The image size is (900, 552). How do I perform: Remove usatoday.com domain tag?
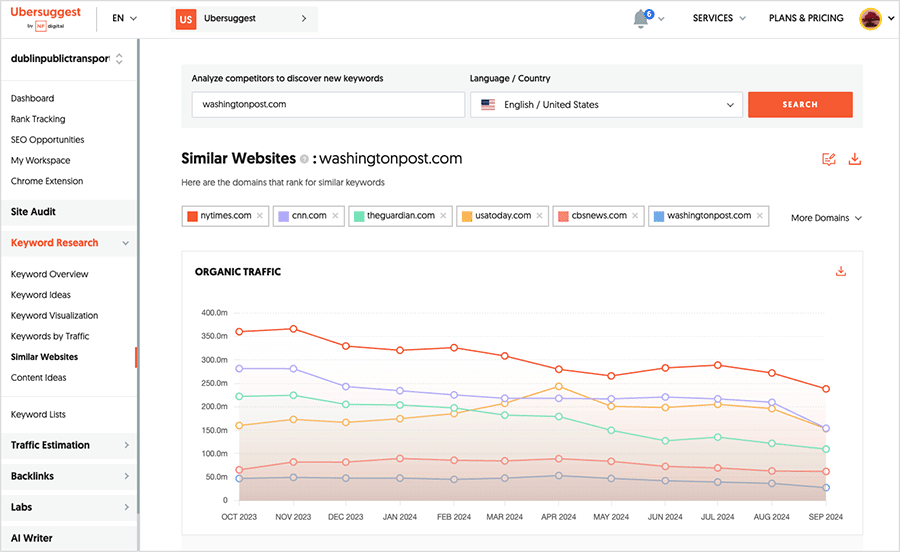click(x=540, y=216)
